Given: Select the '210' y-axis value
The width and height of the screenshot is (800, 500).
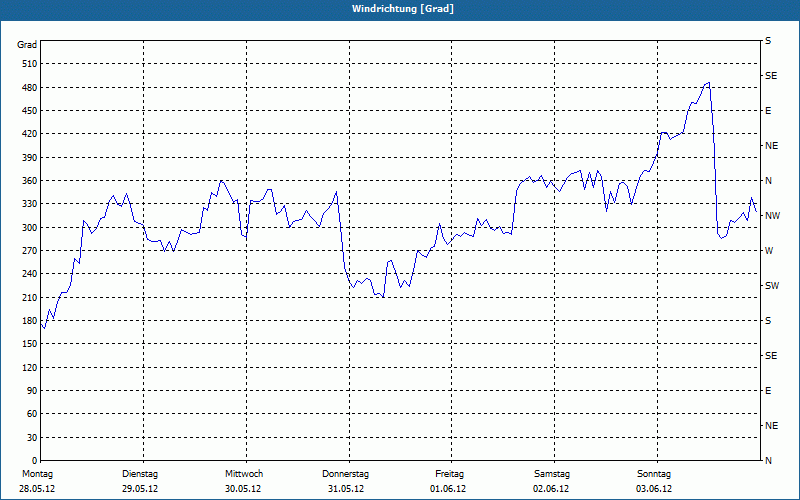Looking at the screenshot, I should click(x=30, y=297).
